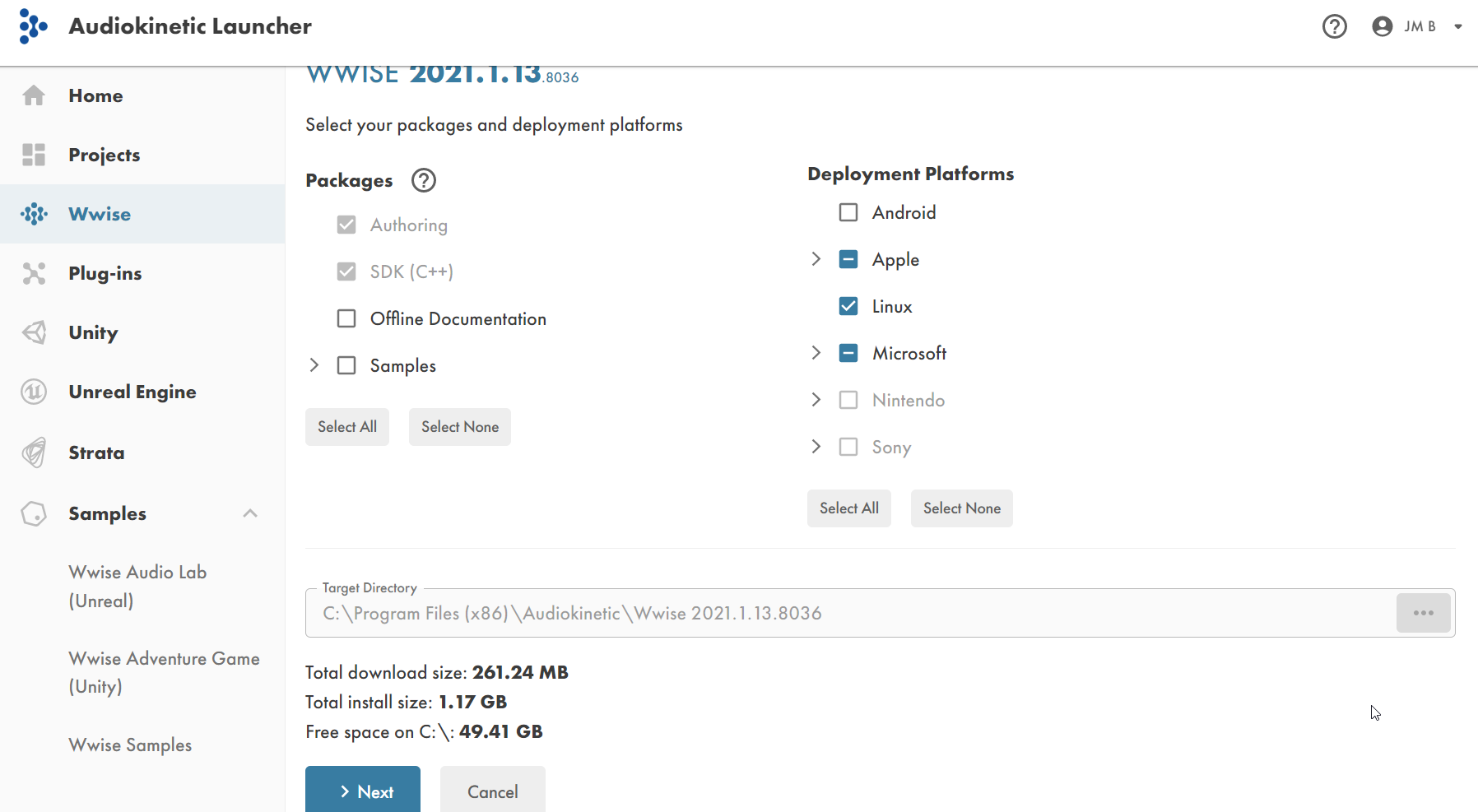Expand the Microsoft platforms tree
Screen dimensions: 1478x812
click(x=816, y=353)
